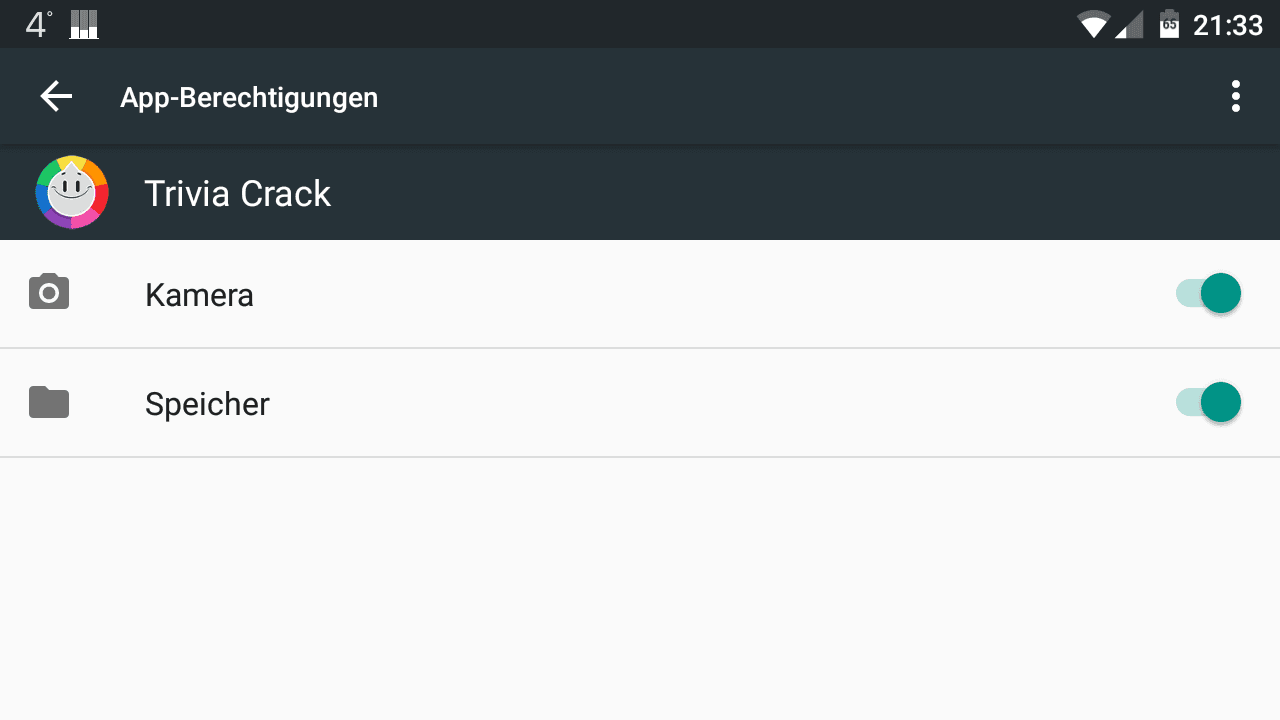Image resolution: width=1280 pixels, height=720 pixels.
Task: Go back using the arrow icon
Action: pyautogui.click(x=56, y=97)
